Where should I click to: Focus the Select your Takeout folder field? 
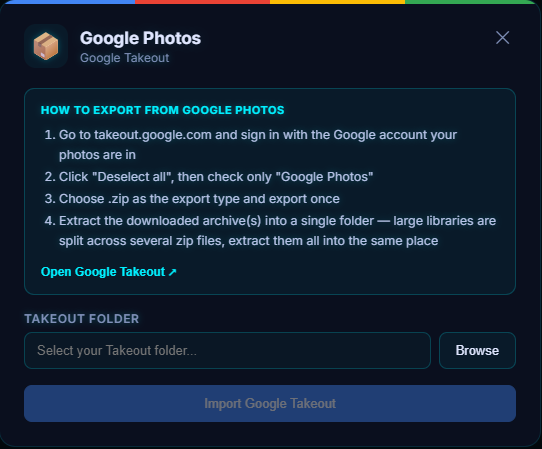tap(227, 350)
